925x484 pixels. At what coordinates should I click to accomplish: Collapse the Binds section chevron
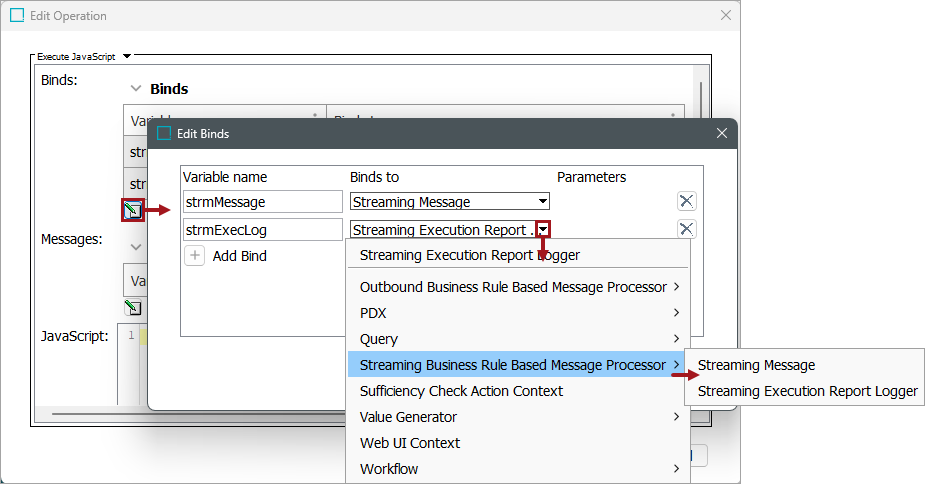136,89
